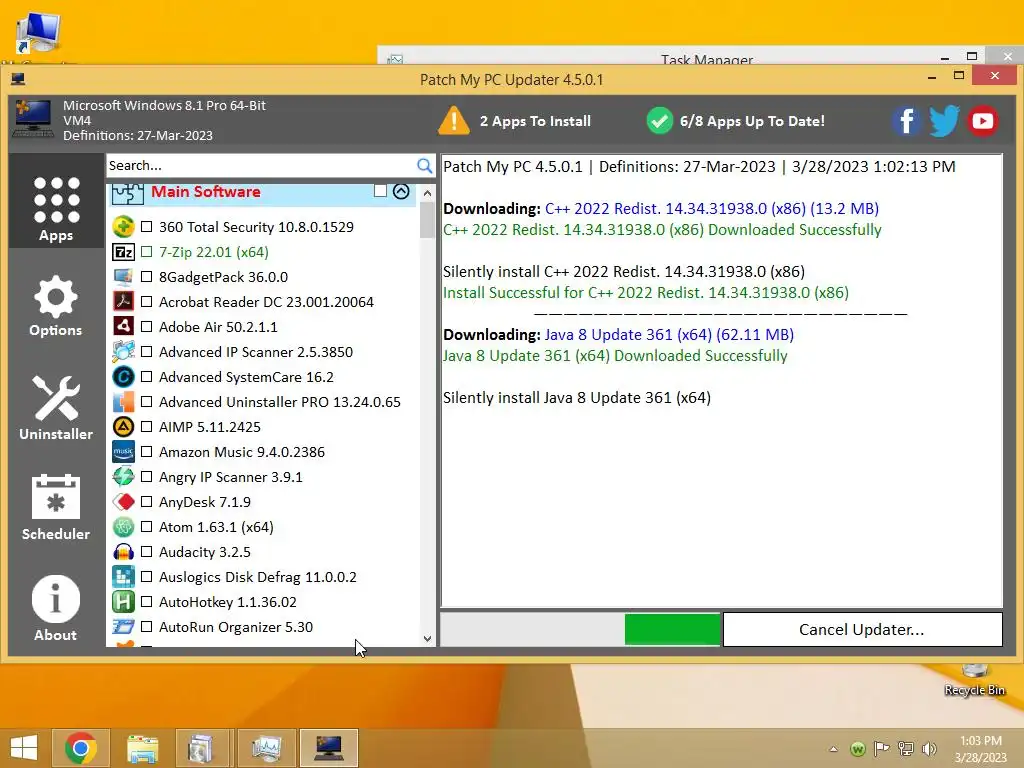
Task: Click the 7-Zip app icon
Action: point(123,251)
